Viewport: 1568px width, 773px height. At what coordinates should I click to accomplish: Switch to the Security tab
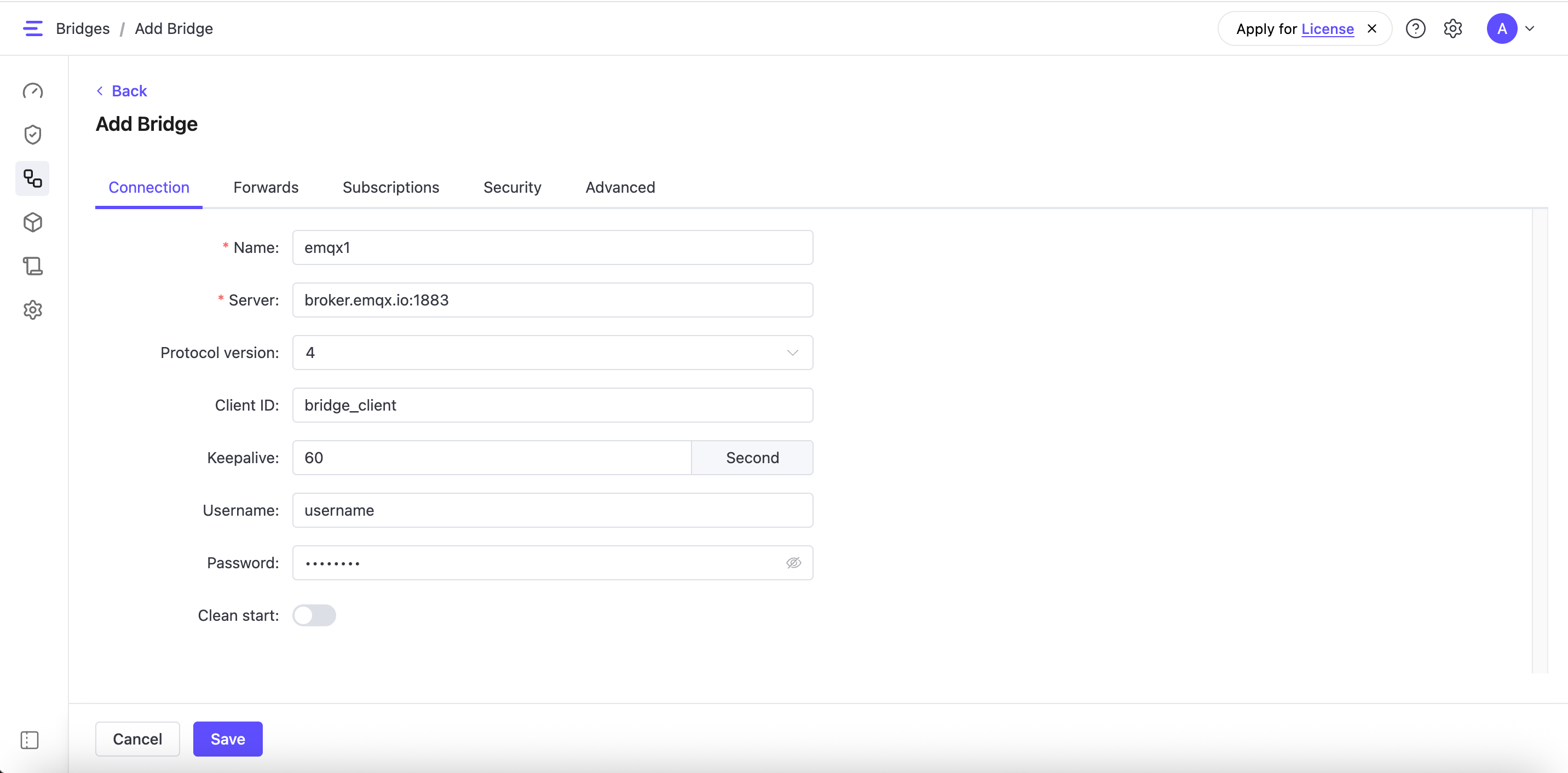point(512,187)
